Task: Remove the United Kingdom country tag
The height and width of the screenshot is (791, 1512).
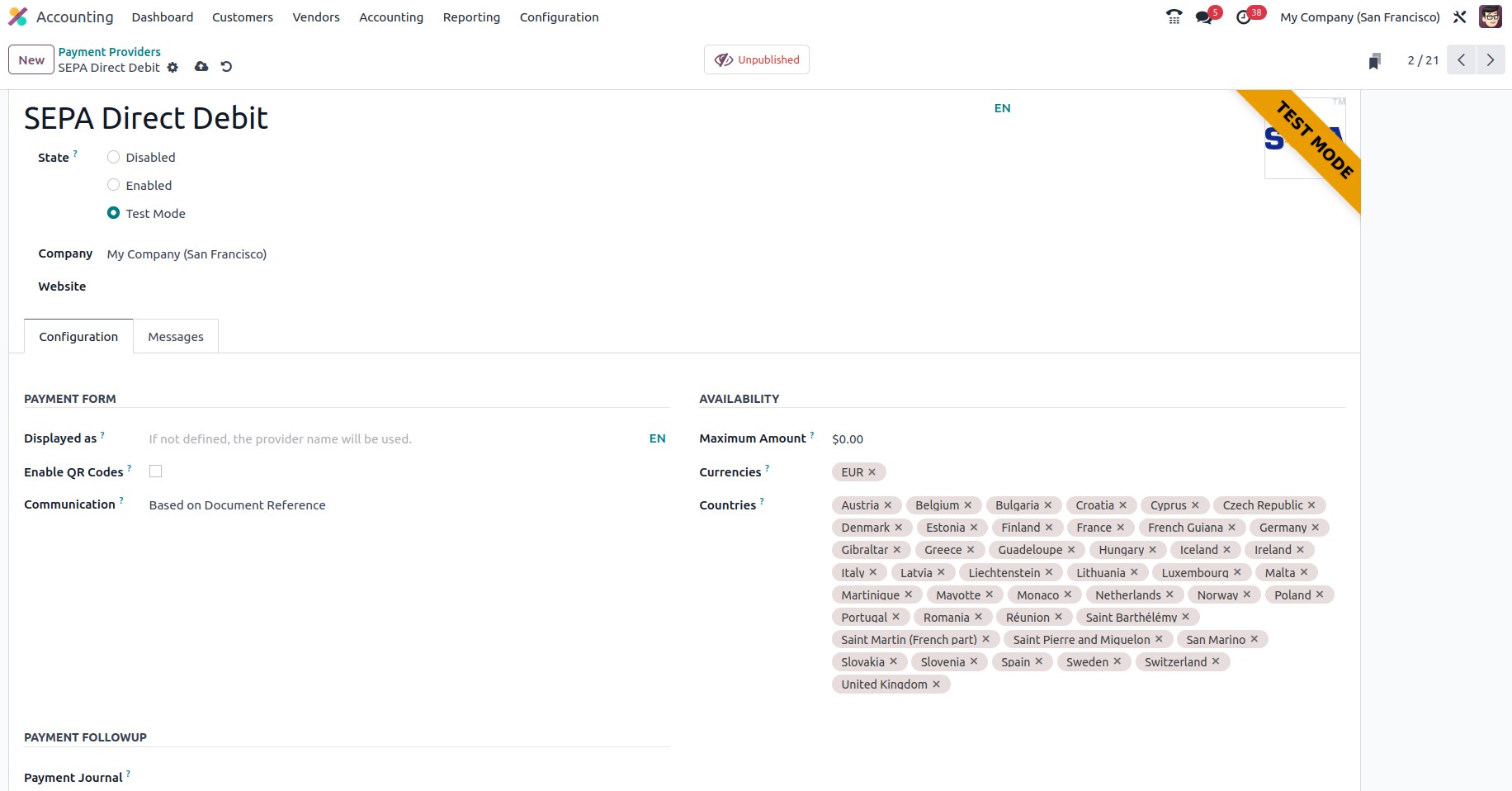Action: [937, 684]
